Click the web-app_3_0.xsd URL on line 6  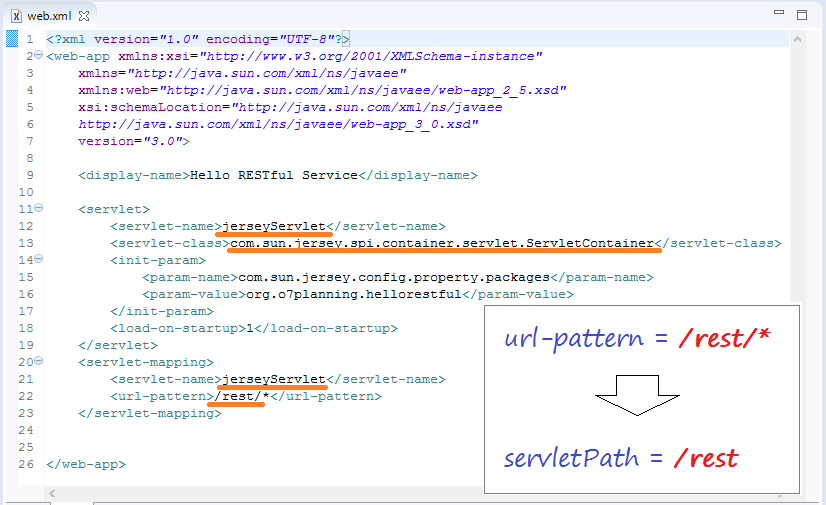(278, 124)
